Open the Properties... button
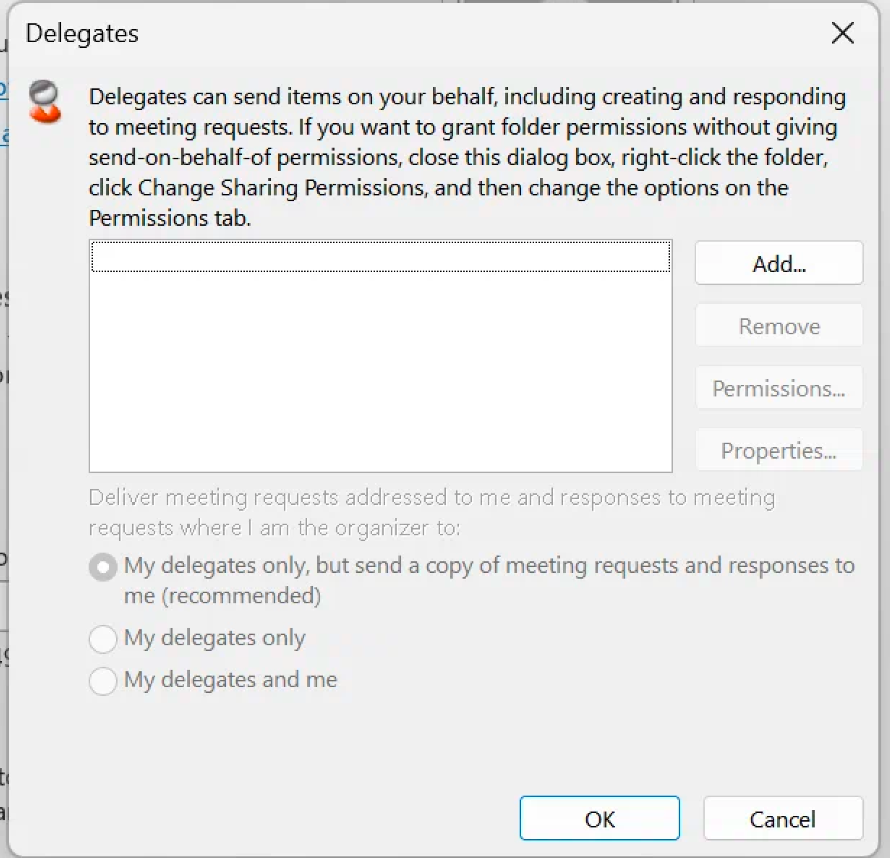This screenshot has height=858, width=890. [x=779, y=450]
